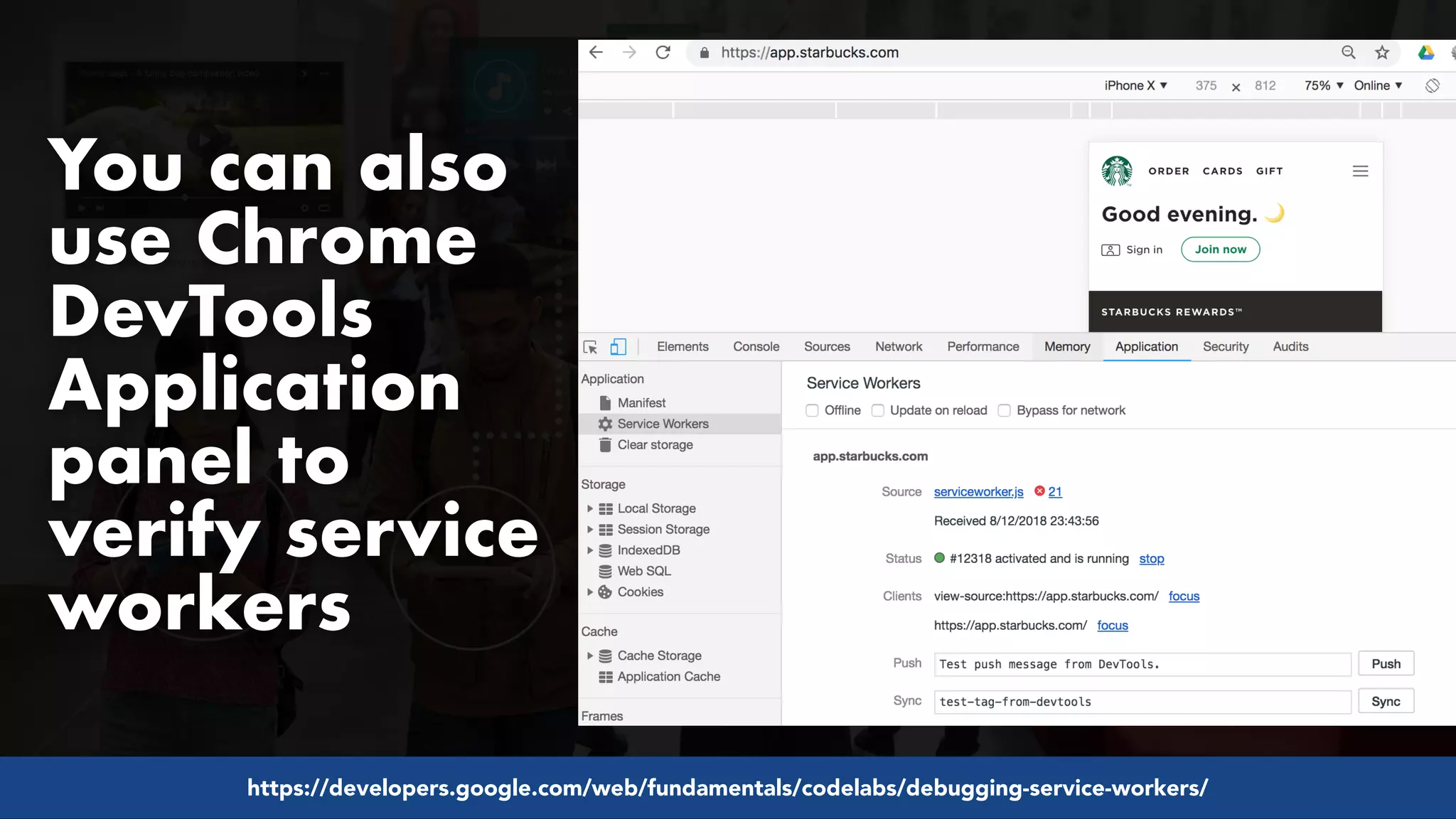Activate the inspect element picker icon

click(590, 347)
